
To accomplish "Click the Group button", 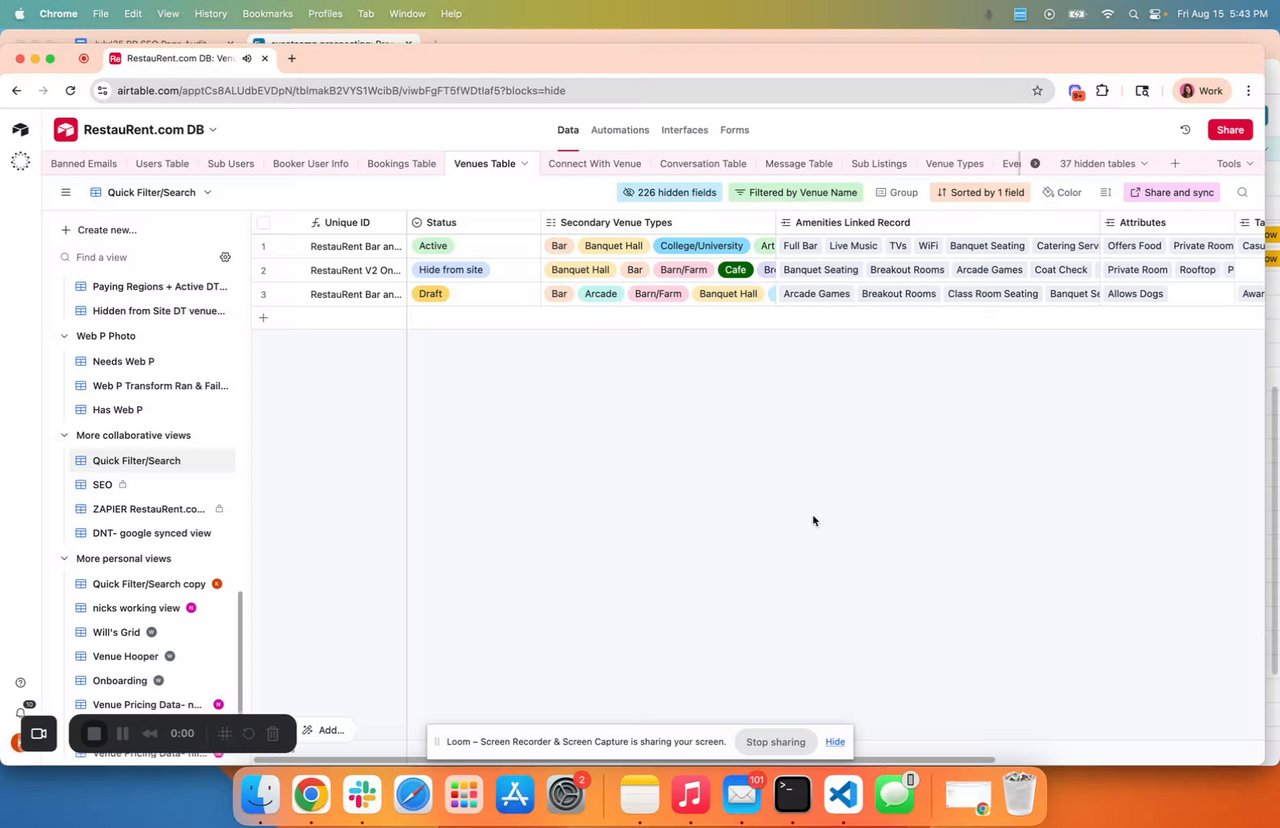I will click(897, 192).
